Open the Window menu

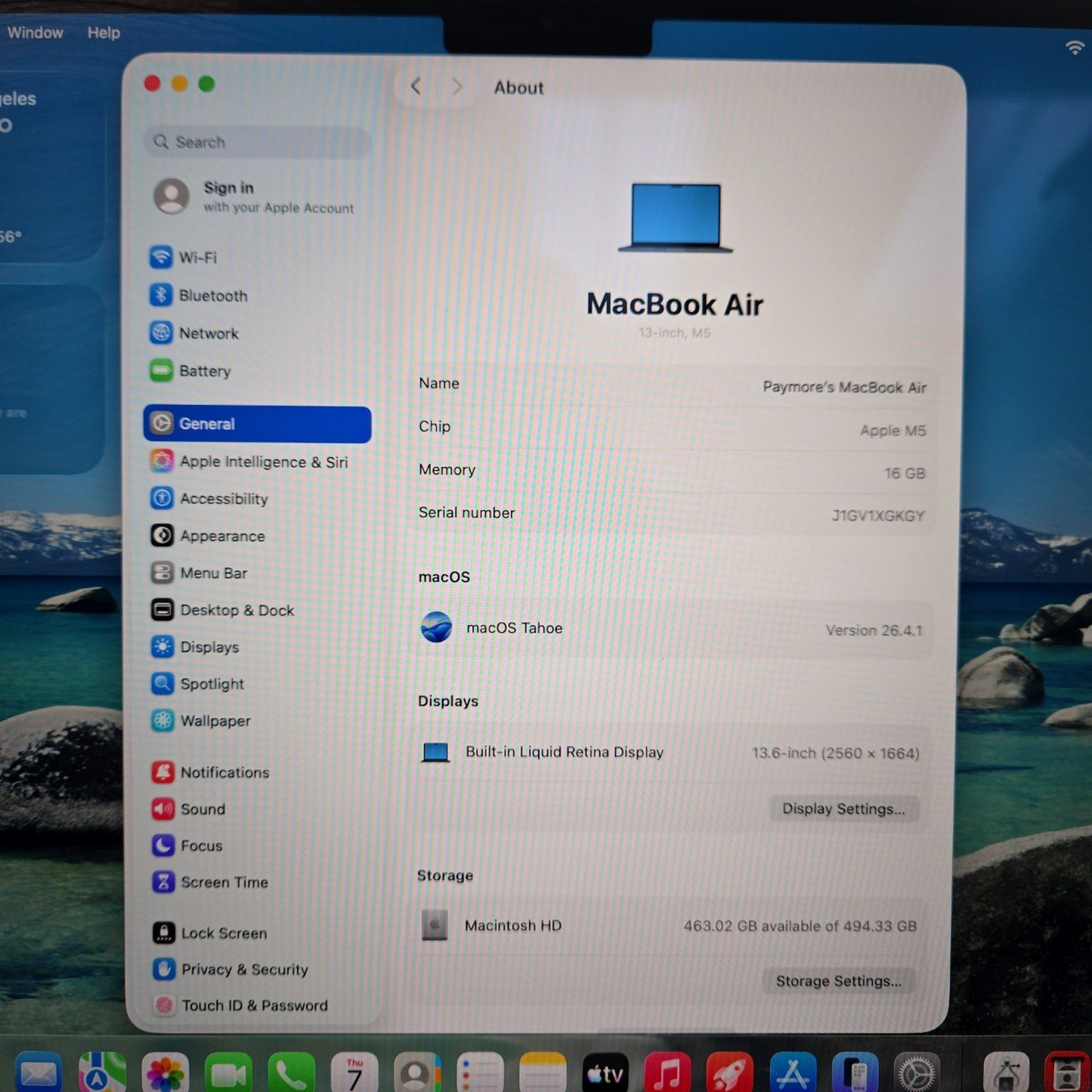[35, 32]
